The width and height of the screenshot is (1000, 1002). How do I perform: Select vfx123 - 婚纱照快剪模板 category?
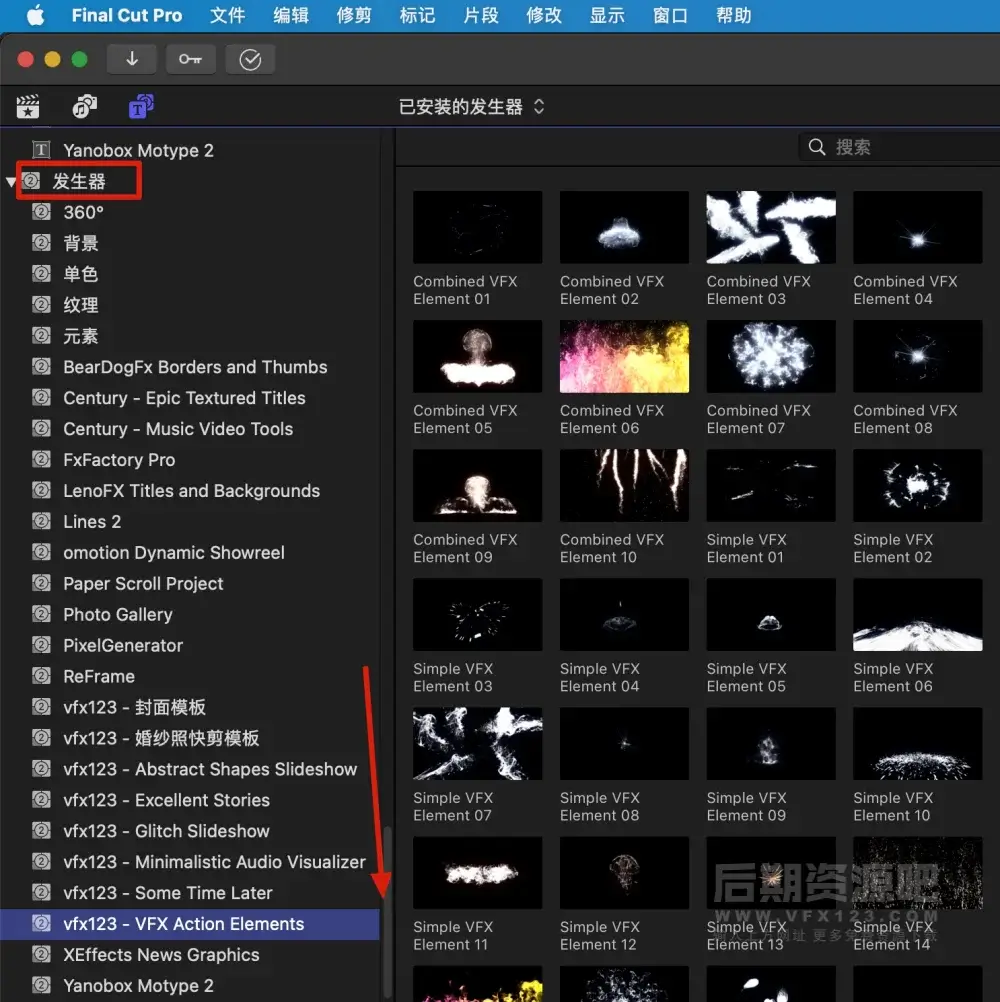click(x=161, y=738)
